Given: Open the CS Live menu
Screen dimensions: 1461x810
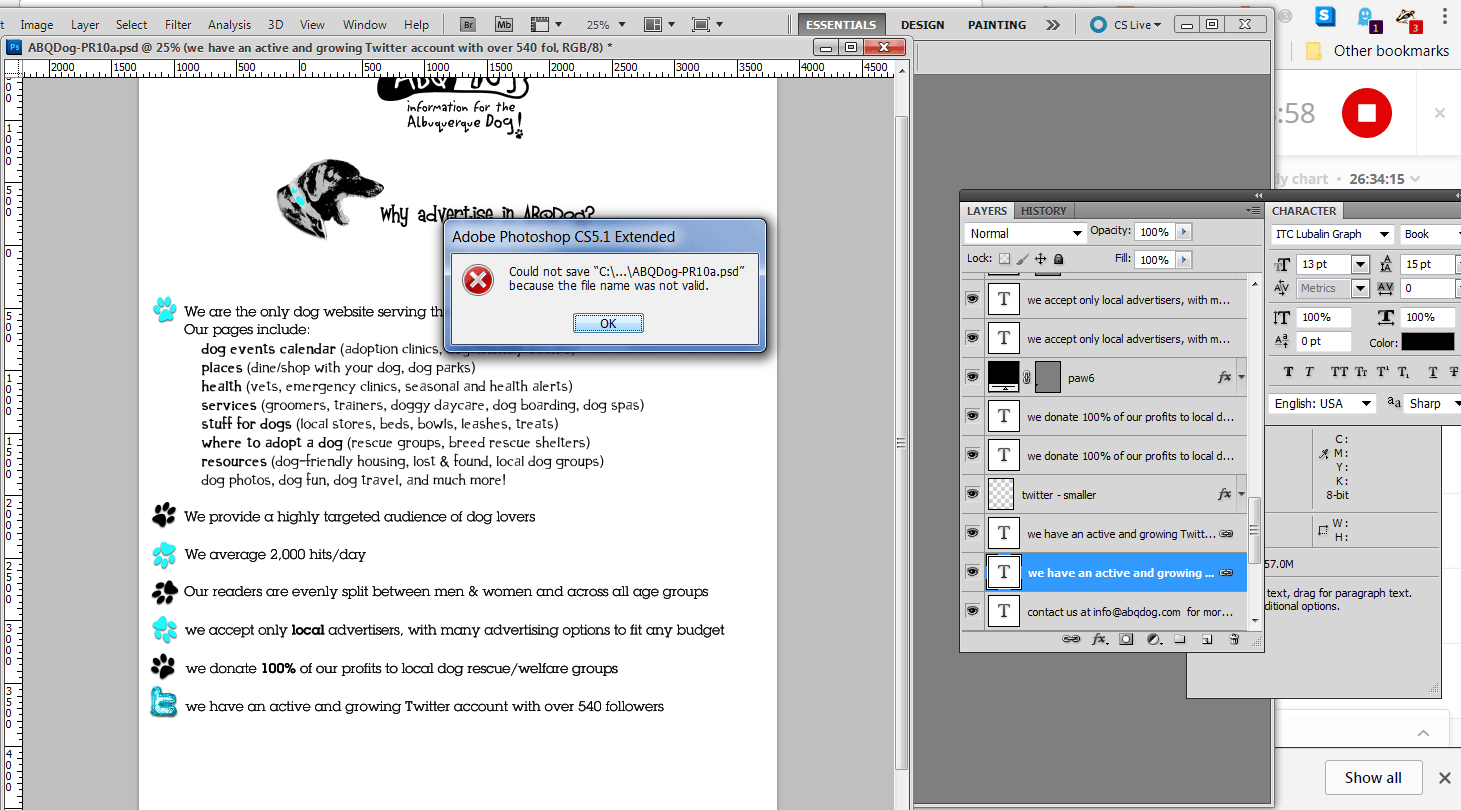Looking at the screenshot, I should pyautogui.click(x=1127, y=25).
